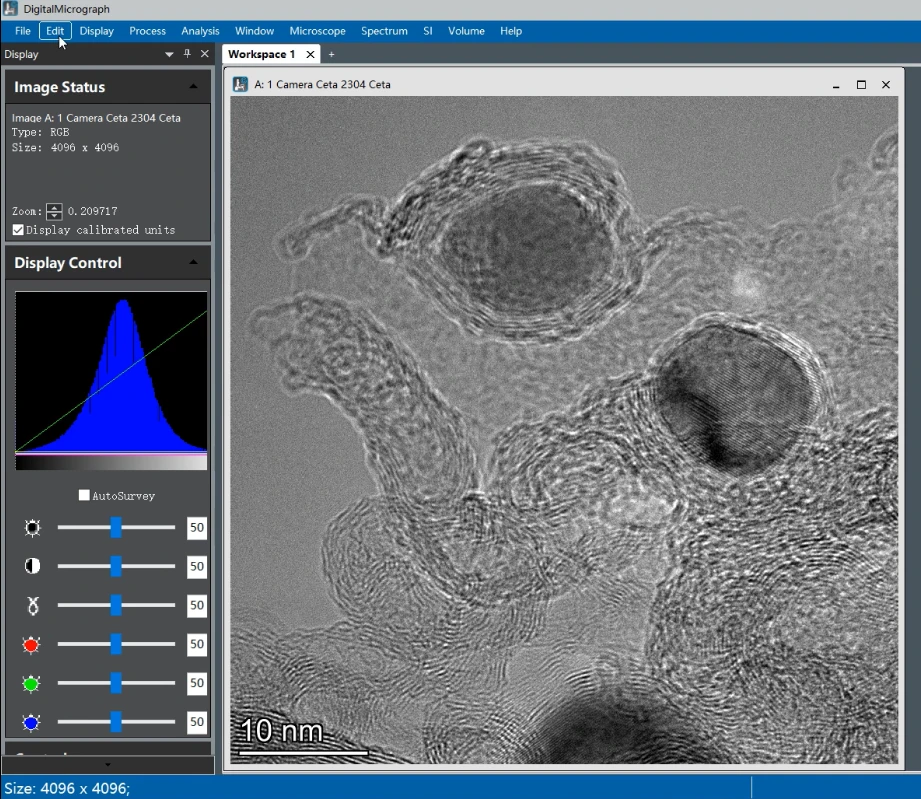Click the brightness icon in Display Control
Viewport: 921px width, 799px height.
[x=32, y=528]
